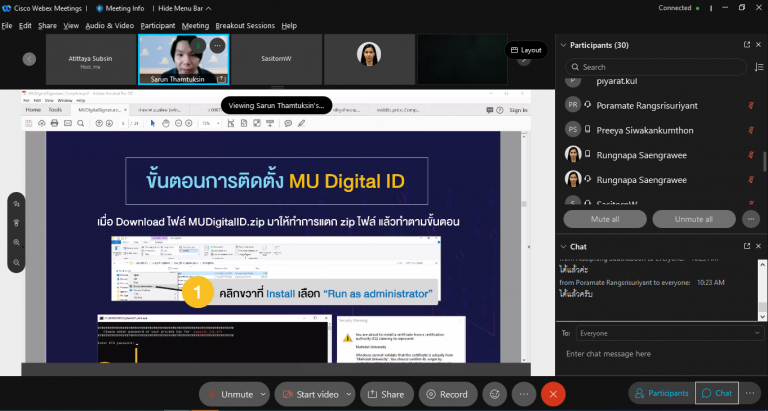Click muted mic icon for Preeya Siwakankumthon
The width and height of the screenshot is (768, 411).
coord(751,130)
